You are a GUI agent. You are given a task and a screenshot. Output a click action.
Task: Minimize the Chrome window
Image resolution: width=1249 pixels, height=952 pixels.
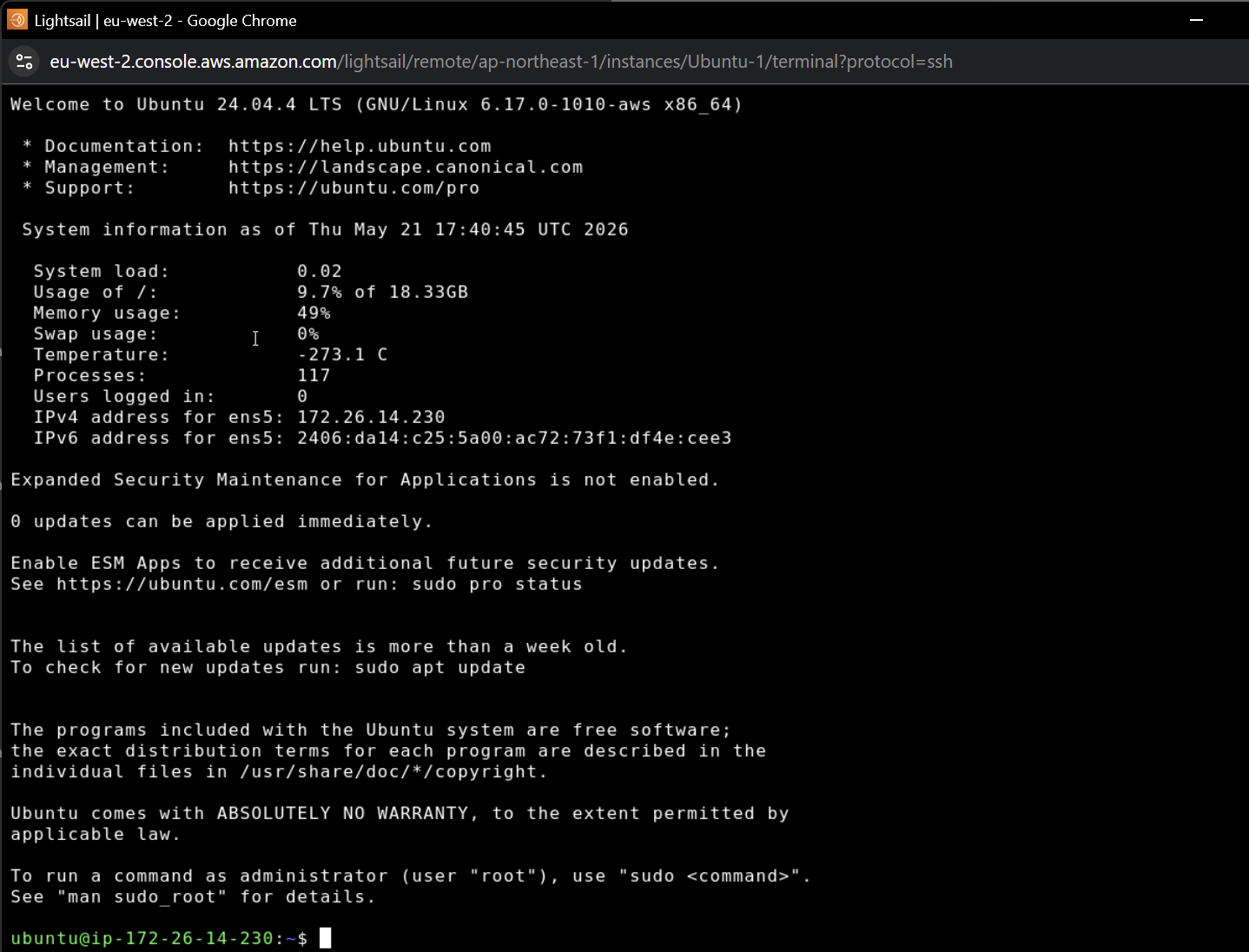(1196, 20)
